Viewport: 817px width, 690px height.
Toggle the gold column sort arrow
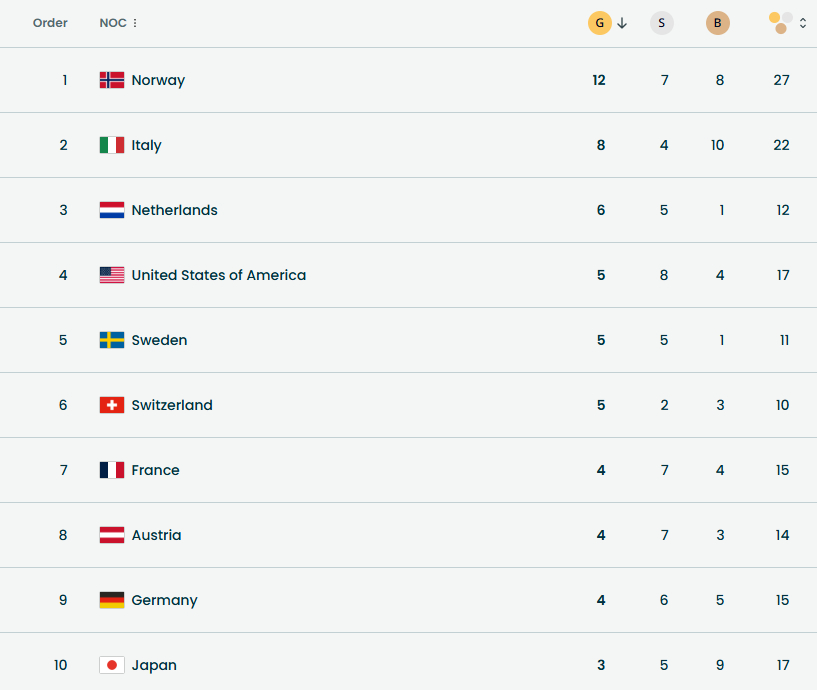(x=622, y=23)
